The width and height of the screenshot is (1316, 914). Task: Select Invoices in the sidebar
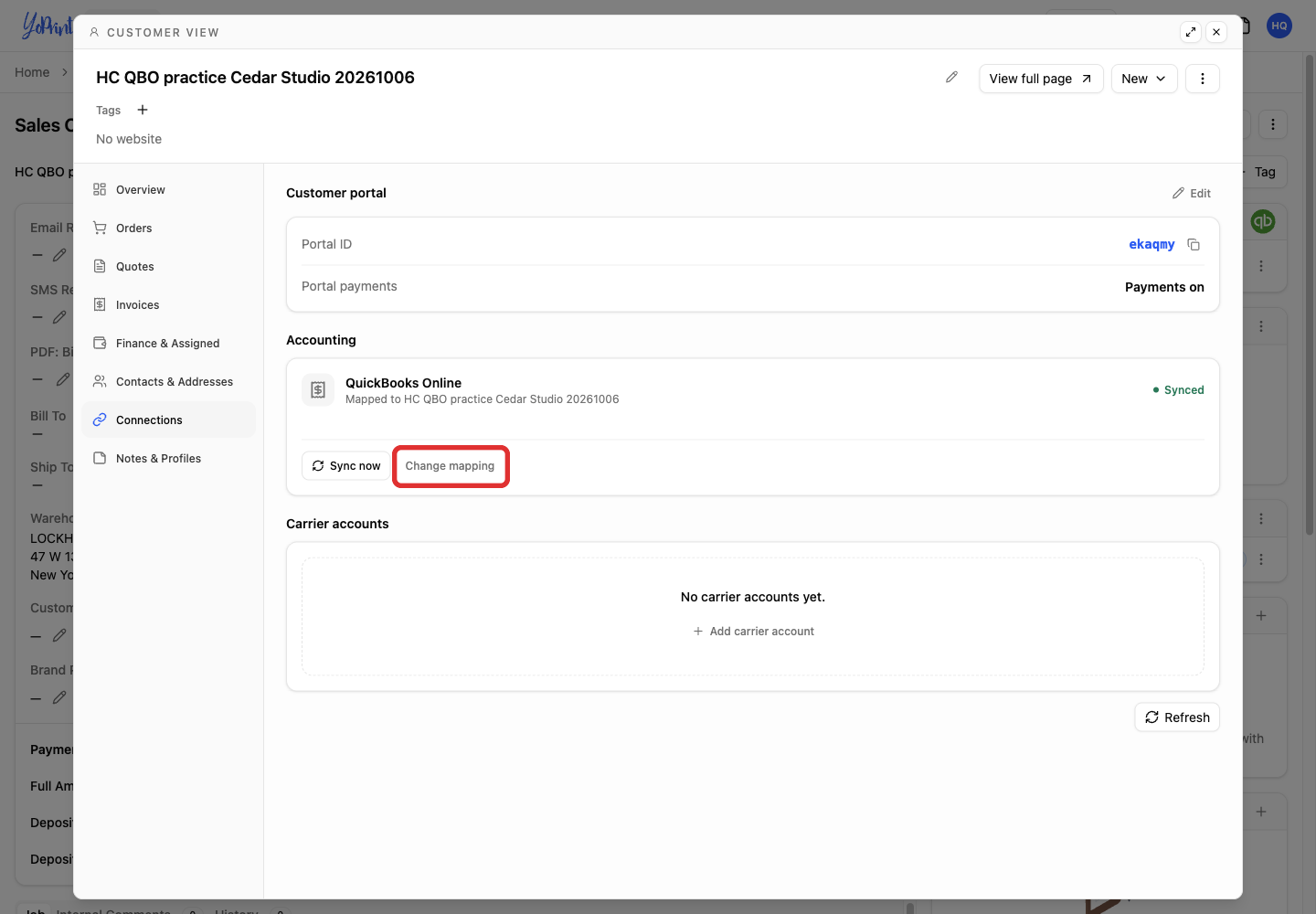168,305
